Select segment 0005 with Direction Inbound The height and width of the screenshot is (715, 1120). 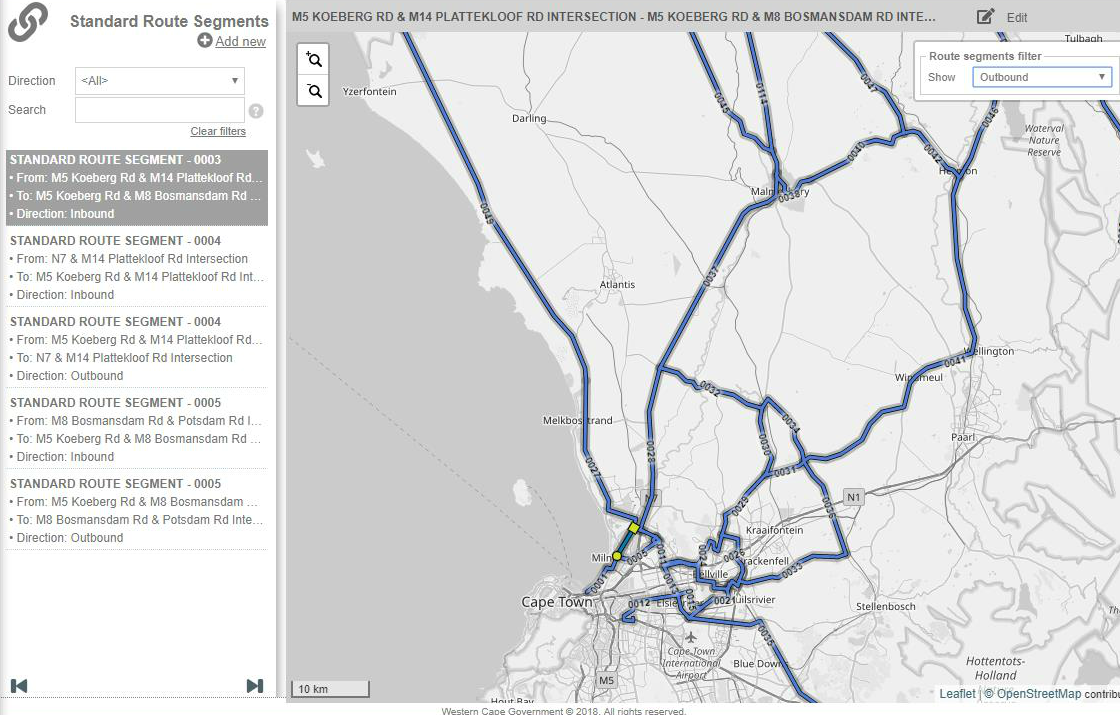tap(136, 429)
